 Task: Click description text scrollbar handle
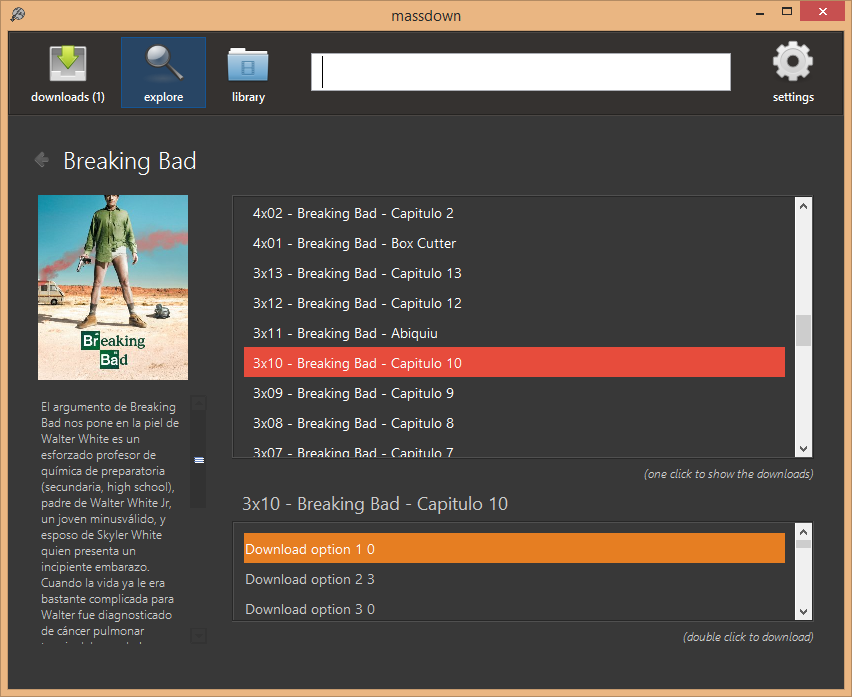199,460
